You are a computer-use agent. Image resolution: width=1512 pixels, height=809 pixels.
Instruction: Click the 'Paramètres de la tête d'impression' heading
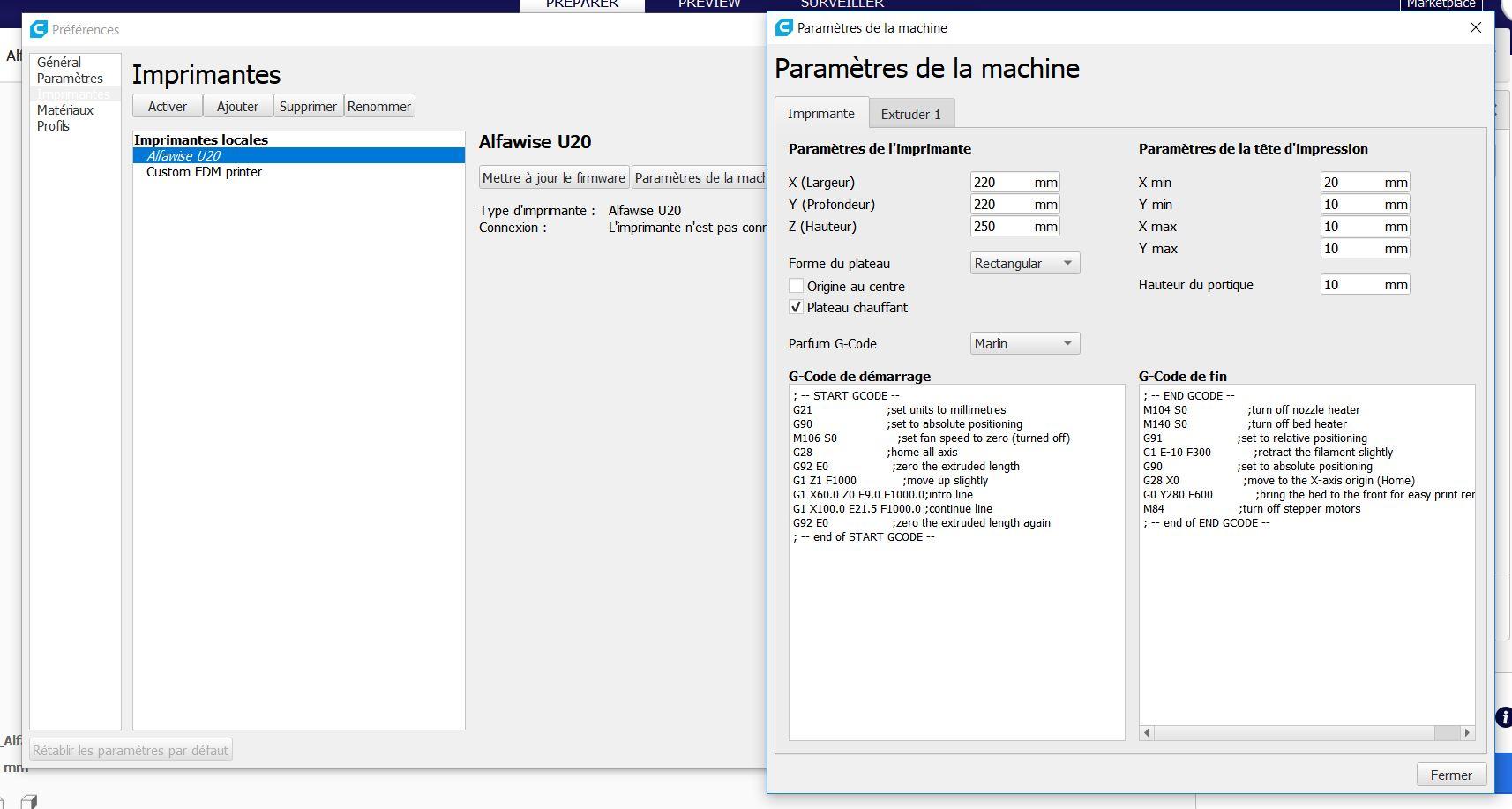coord(1254,148)
